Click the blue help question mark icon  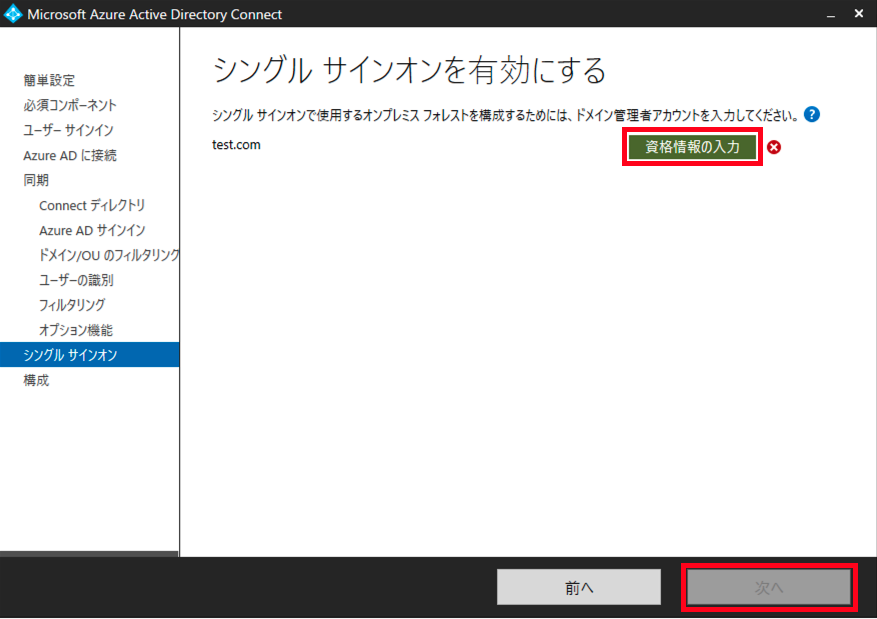[x=812, y=115]
